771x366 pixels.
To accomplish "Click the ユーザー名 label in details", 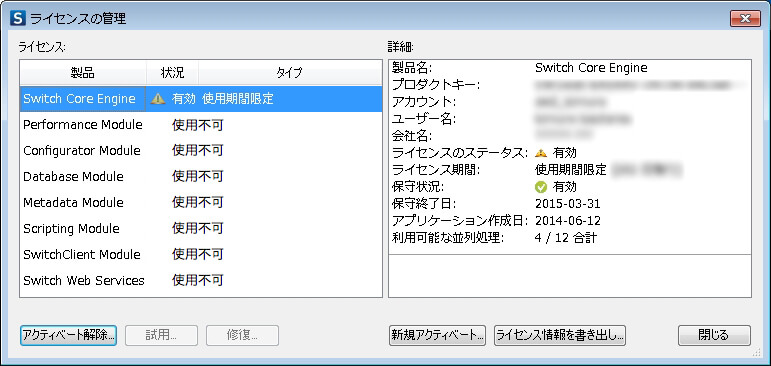I will click(x=424, y=119).
